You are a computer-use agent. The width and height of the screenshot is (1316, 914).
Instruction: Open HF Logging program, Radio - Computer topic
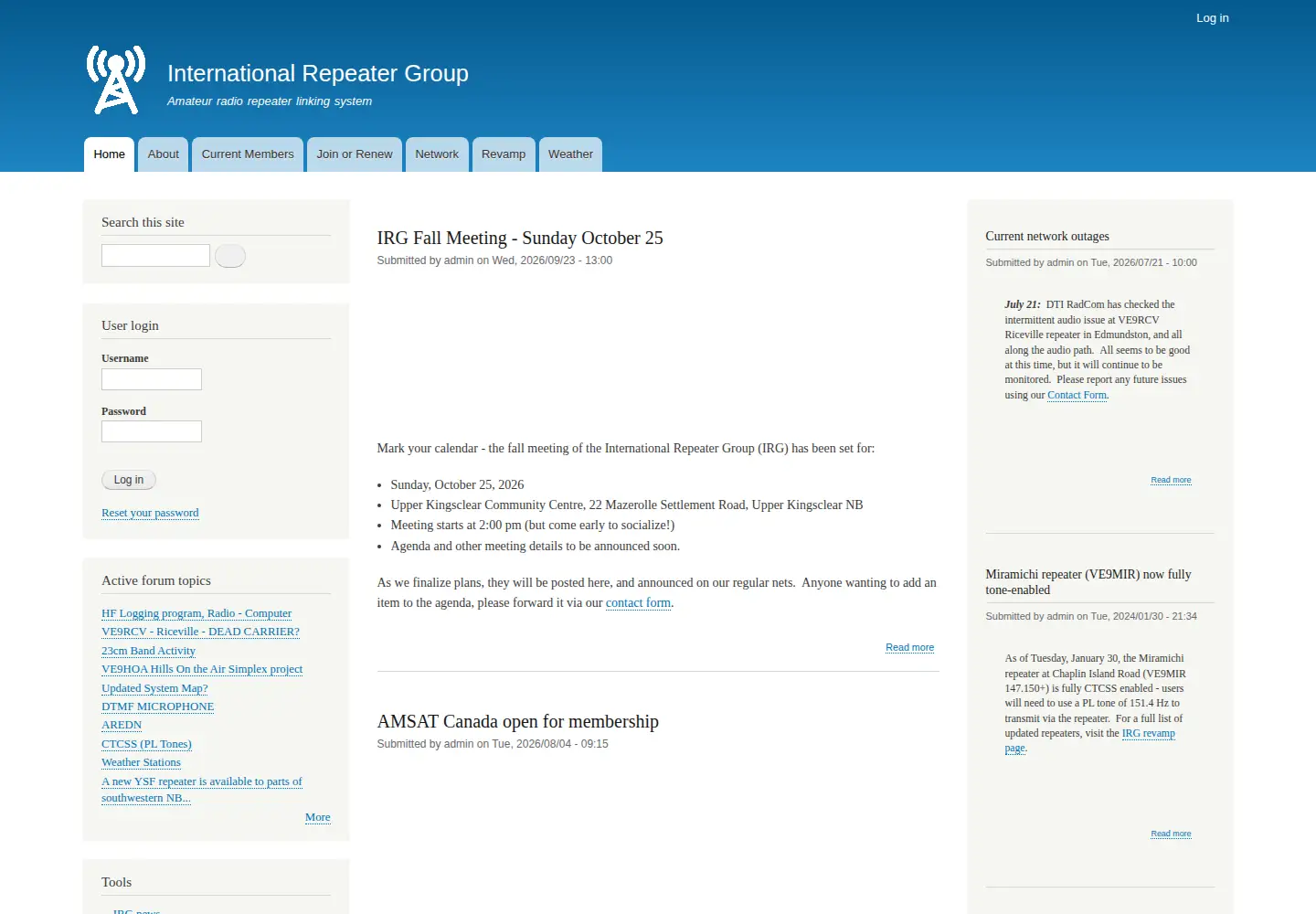point(196,613)
